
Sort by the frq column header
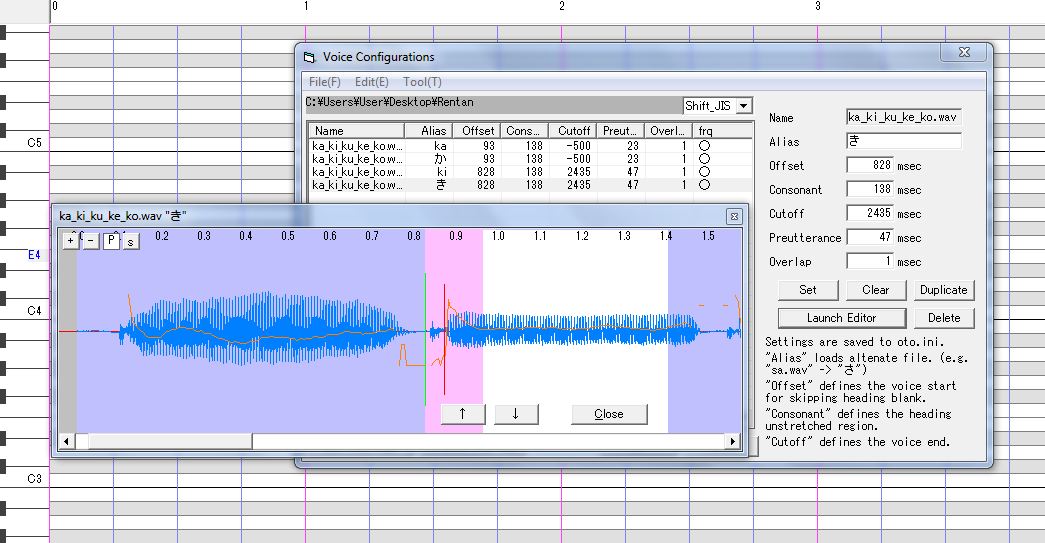tap(723, 131)
